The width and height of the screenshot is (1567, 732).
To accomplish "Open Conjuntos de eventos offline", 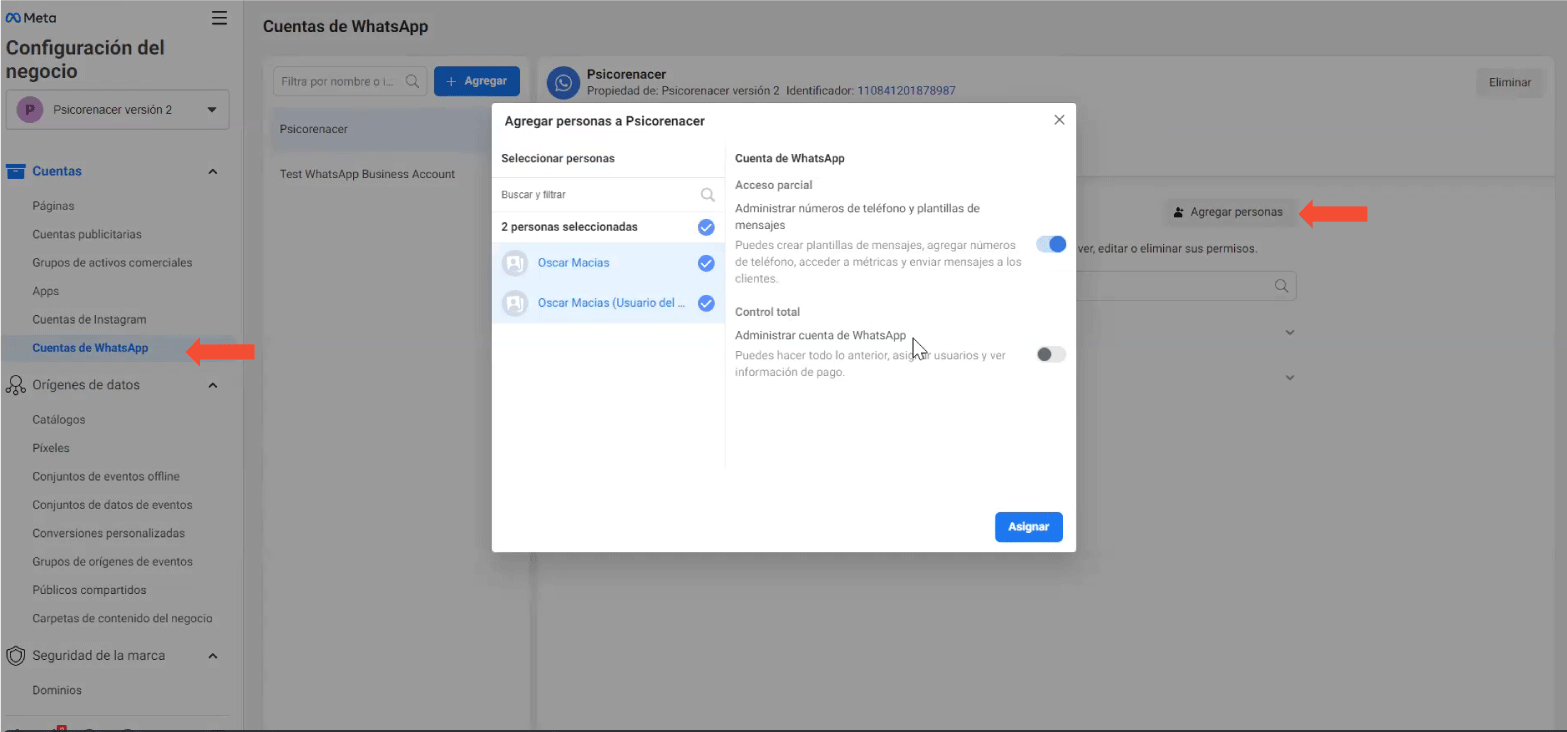I will click(x=106, y=477).
